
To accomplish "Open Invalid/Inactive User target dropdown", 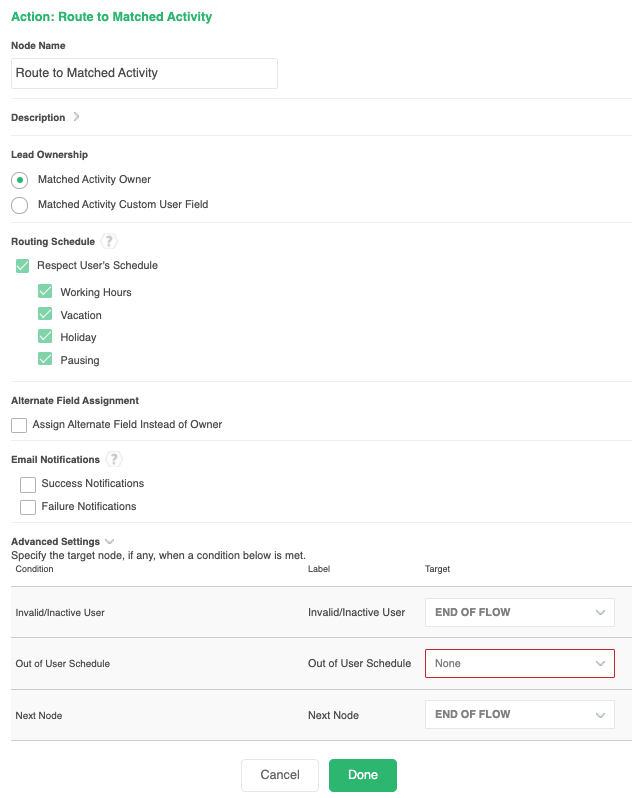I will coord(519,612).
